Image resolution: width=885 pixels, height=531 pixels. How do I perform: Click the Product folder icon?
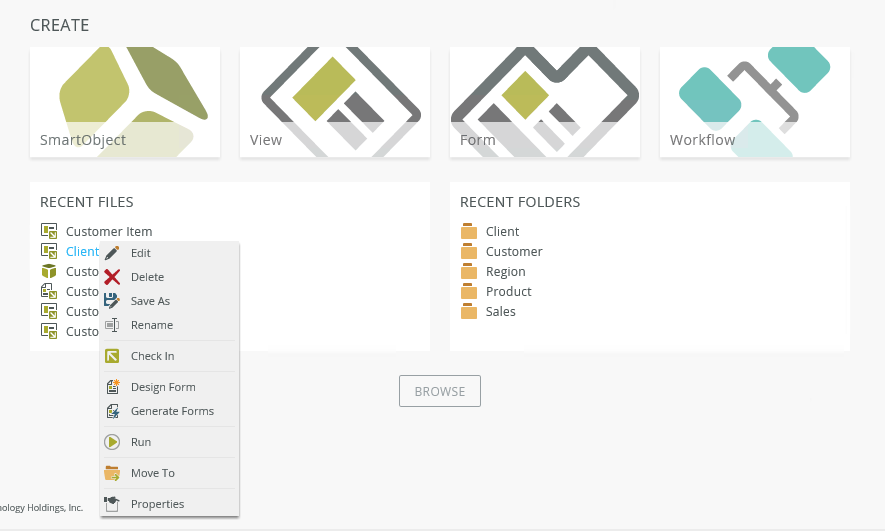pyautogui.click(x=469, y=292)
